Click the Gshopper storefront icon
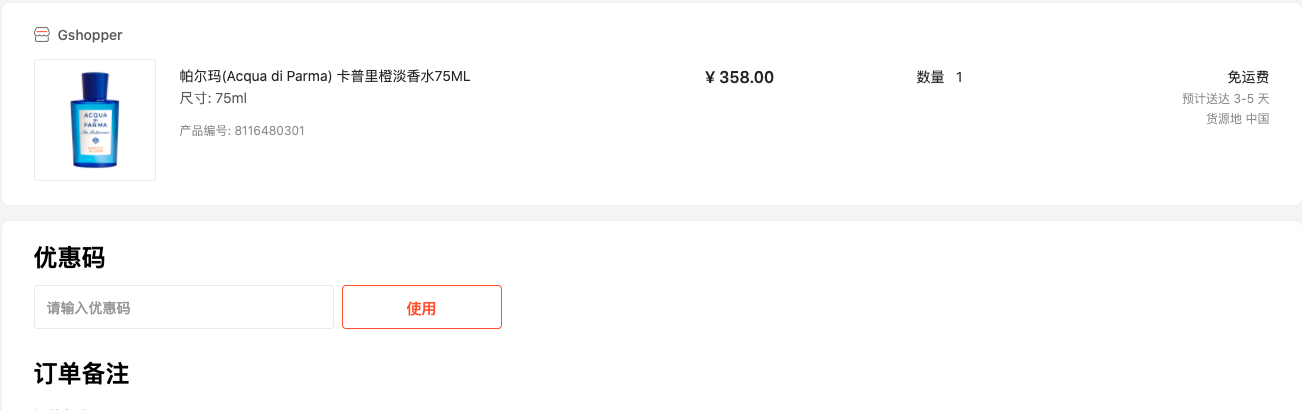Viewport: 1302px width, 410px height. click(x=42, y=35)
